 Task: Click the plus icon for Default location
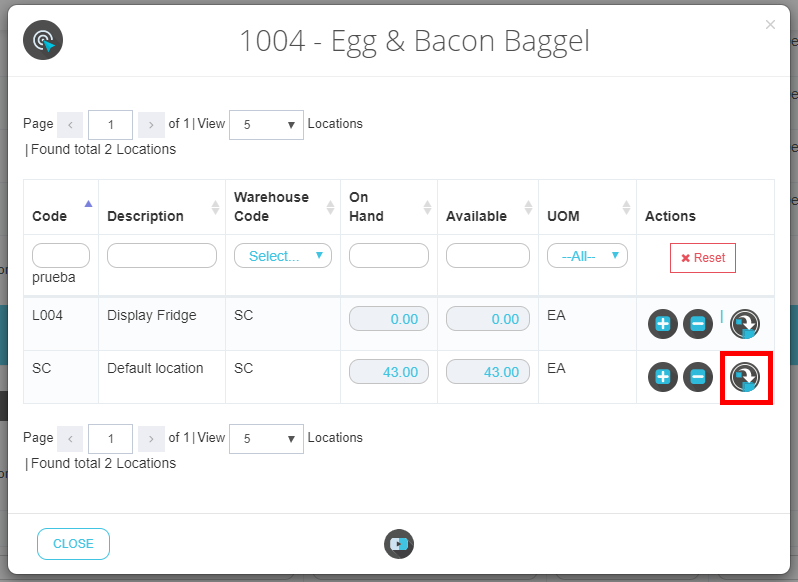663,377
